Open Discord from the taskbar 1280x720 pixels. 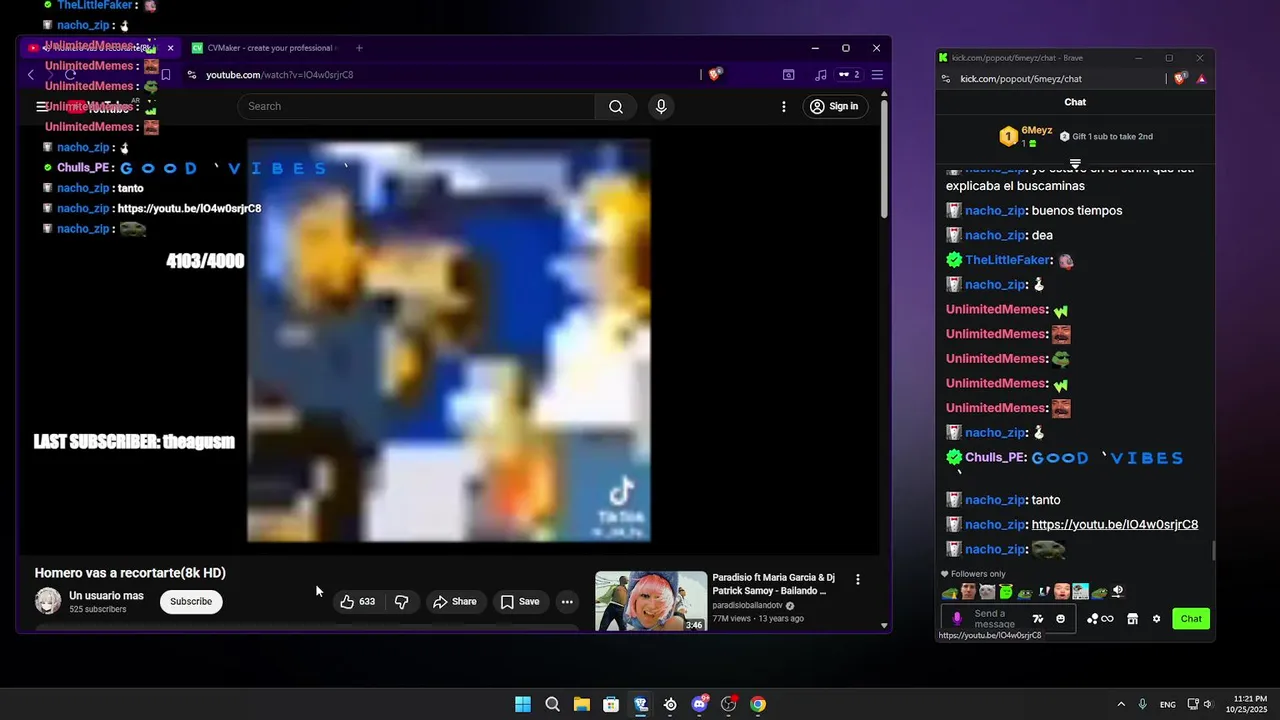(x=699, y=704)
